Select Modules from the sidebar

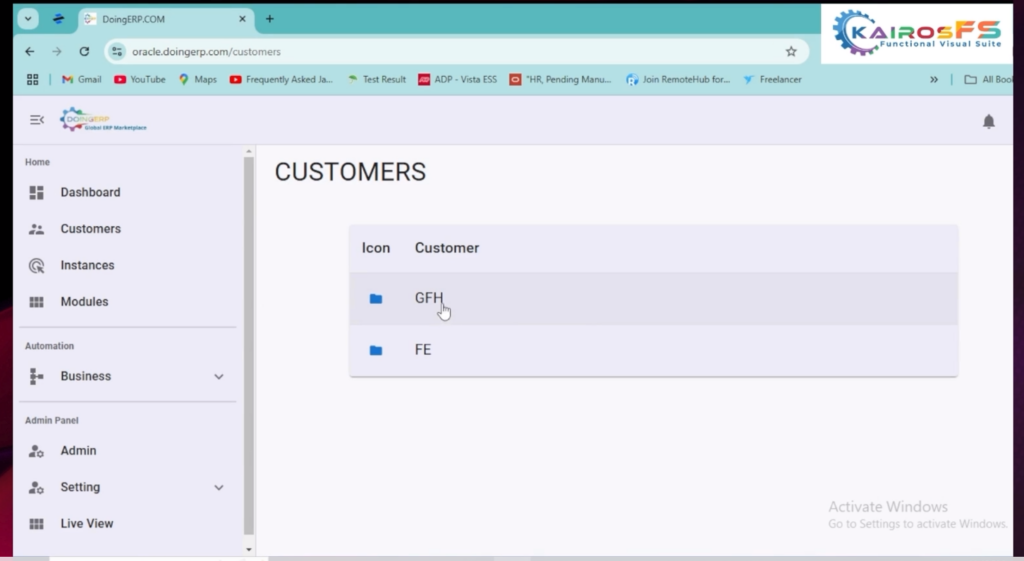tap(84, 302)
